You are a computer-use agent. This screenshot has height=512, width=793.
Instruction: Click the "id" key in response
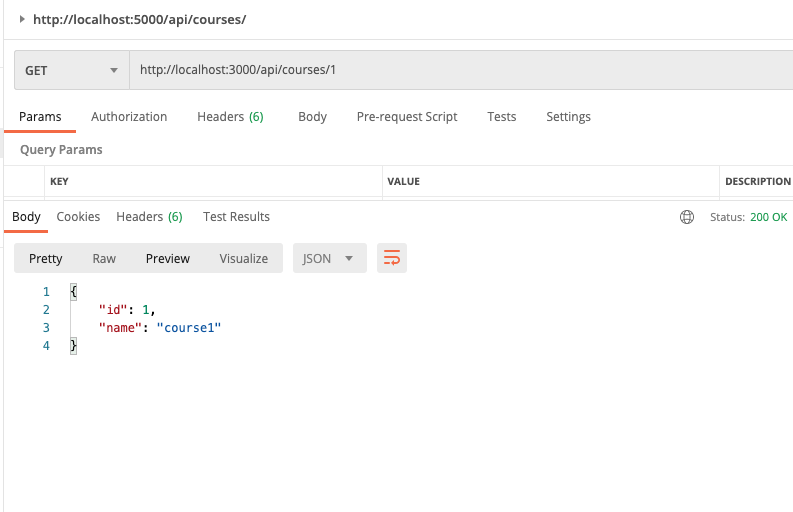(113, 310)
